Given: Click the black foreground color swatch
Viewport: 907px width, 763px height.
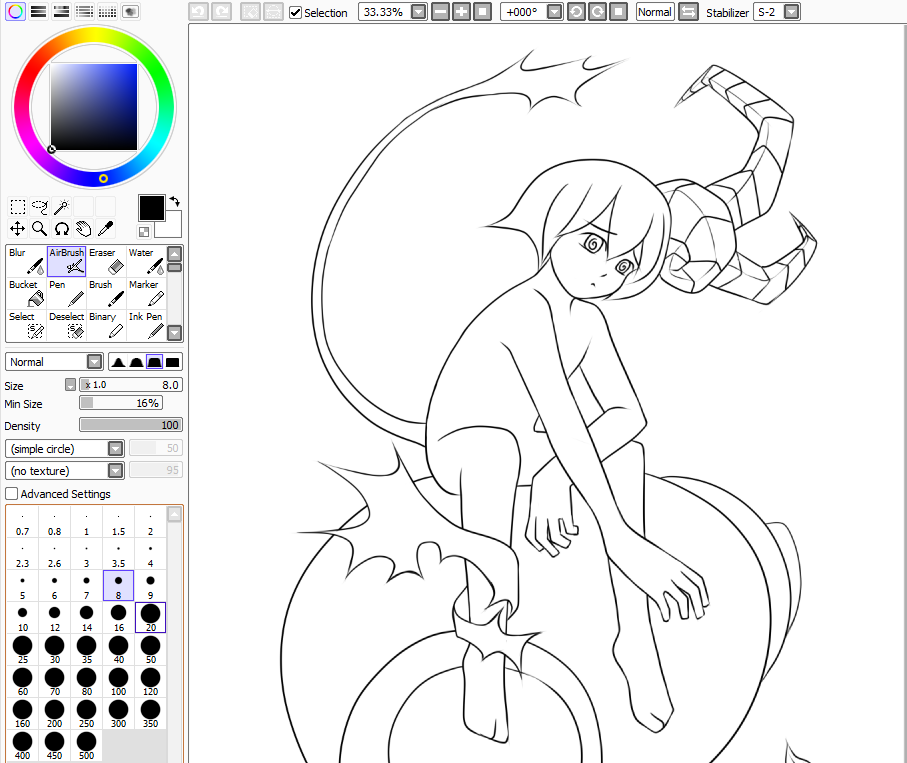Looking at the screenshot, I should click(152, 208).
